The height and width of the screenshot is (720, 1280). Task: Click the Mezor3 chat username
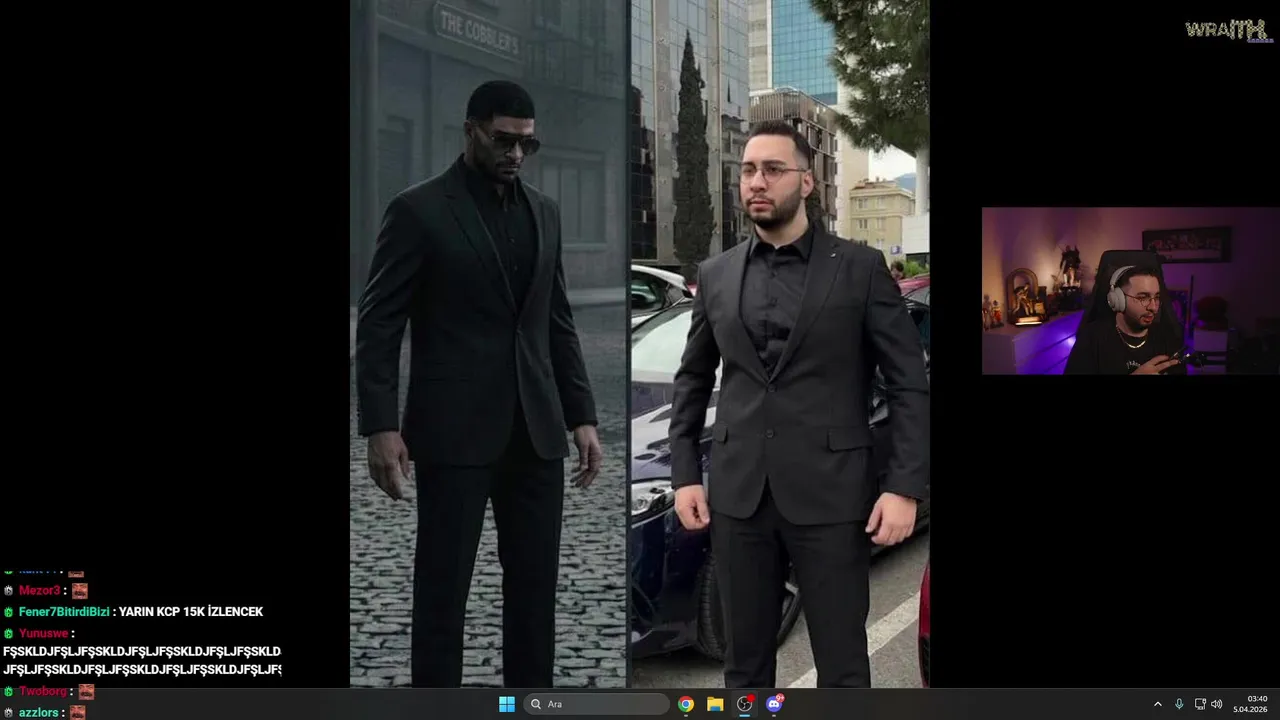[x=39, y=591]
